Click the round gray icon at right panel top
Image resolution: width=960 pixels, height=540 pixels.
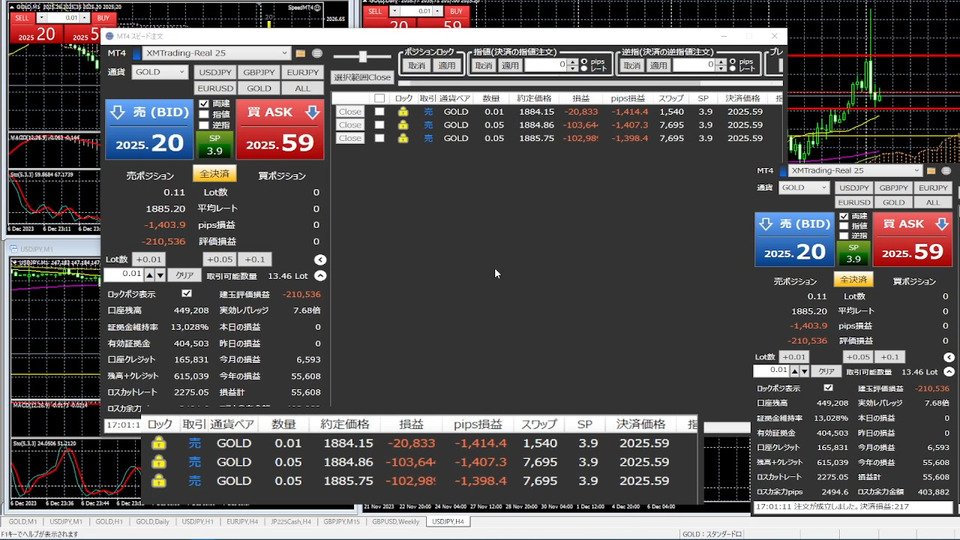pos(947,171)
